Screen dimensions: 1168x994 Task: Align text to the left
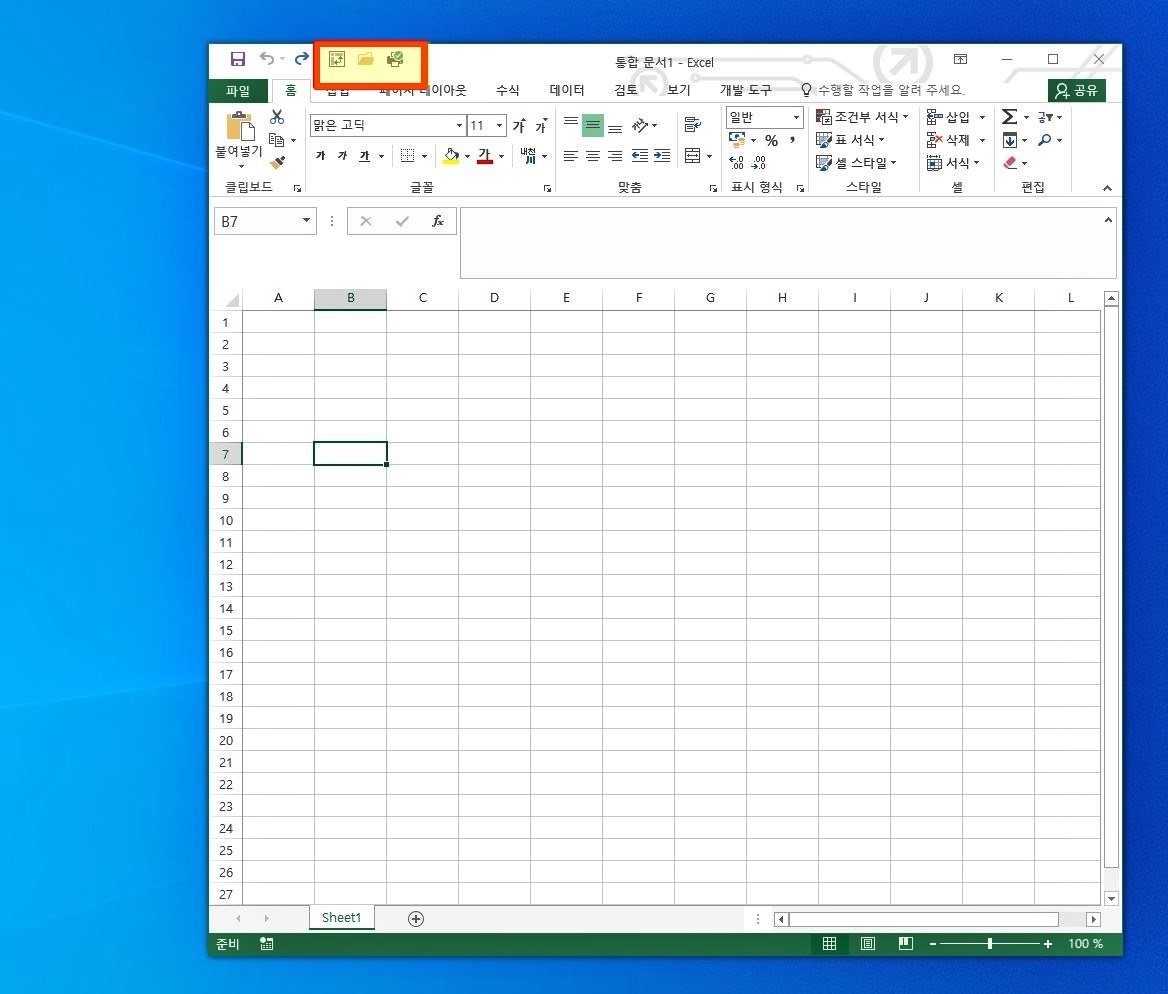571,156
